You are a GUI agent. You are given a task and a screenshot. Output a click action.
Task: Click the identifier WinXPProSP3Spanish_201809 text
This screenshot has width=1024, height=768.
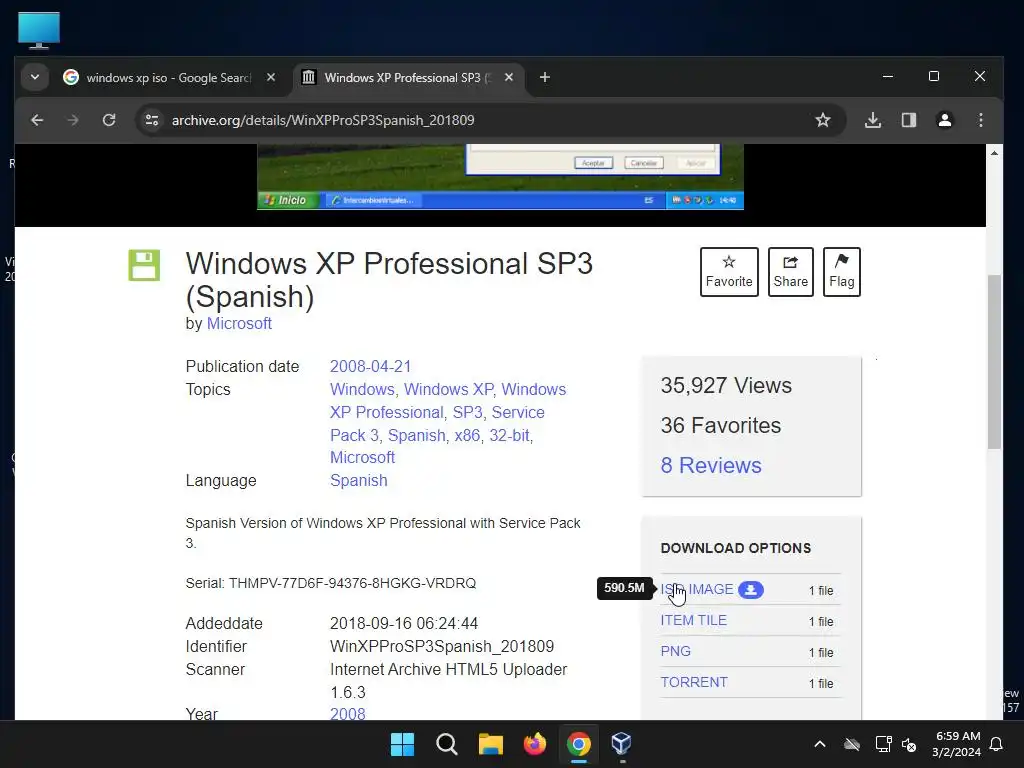click(x=442, y=647)
